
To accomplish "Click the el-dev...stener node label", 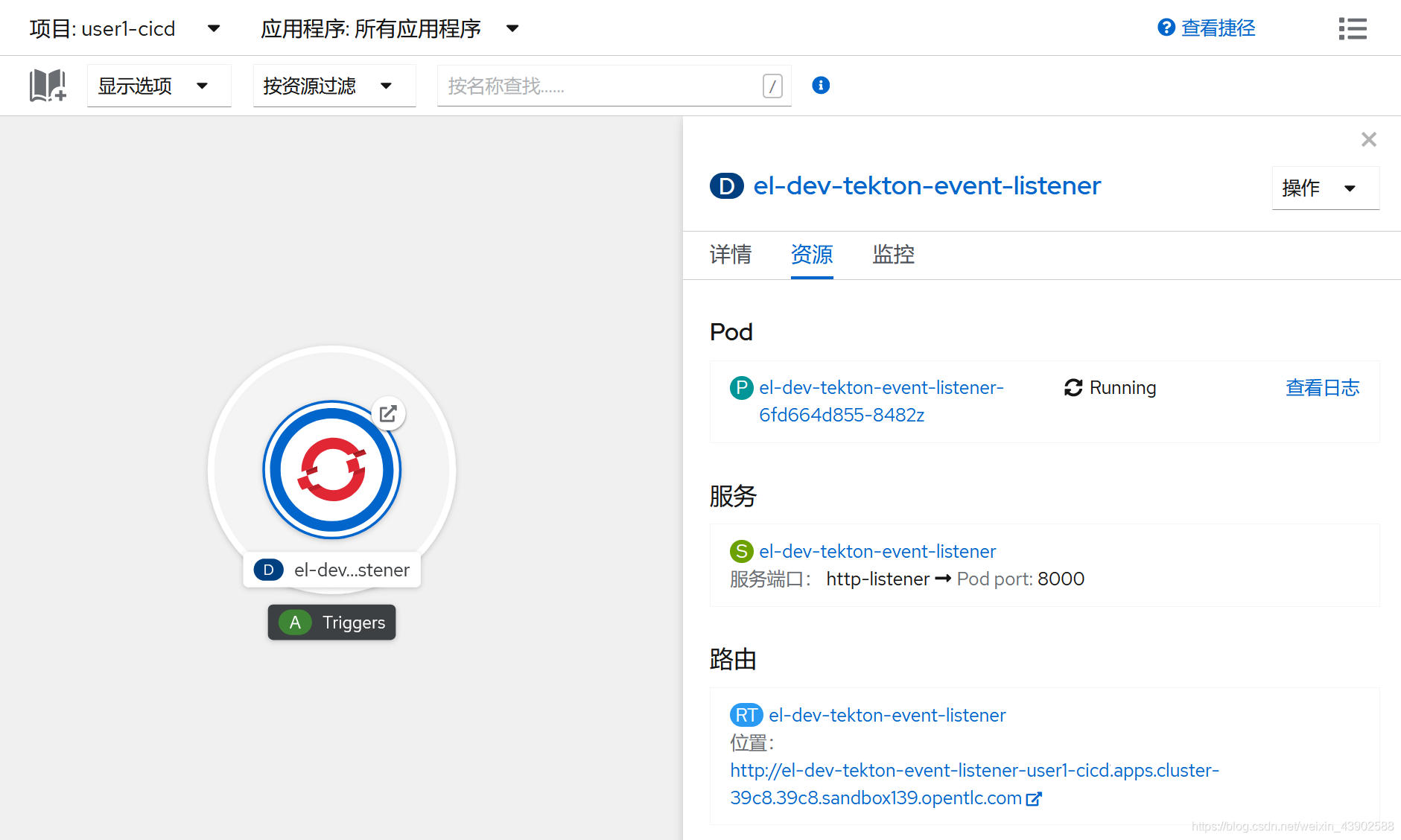I will (332, 570).
